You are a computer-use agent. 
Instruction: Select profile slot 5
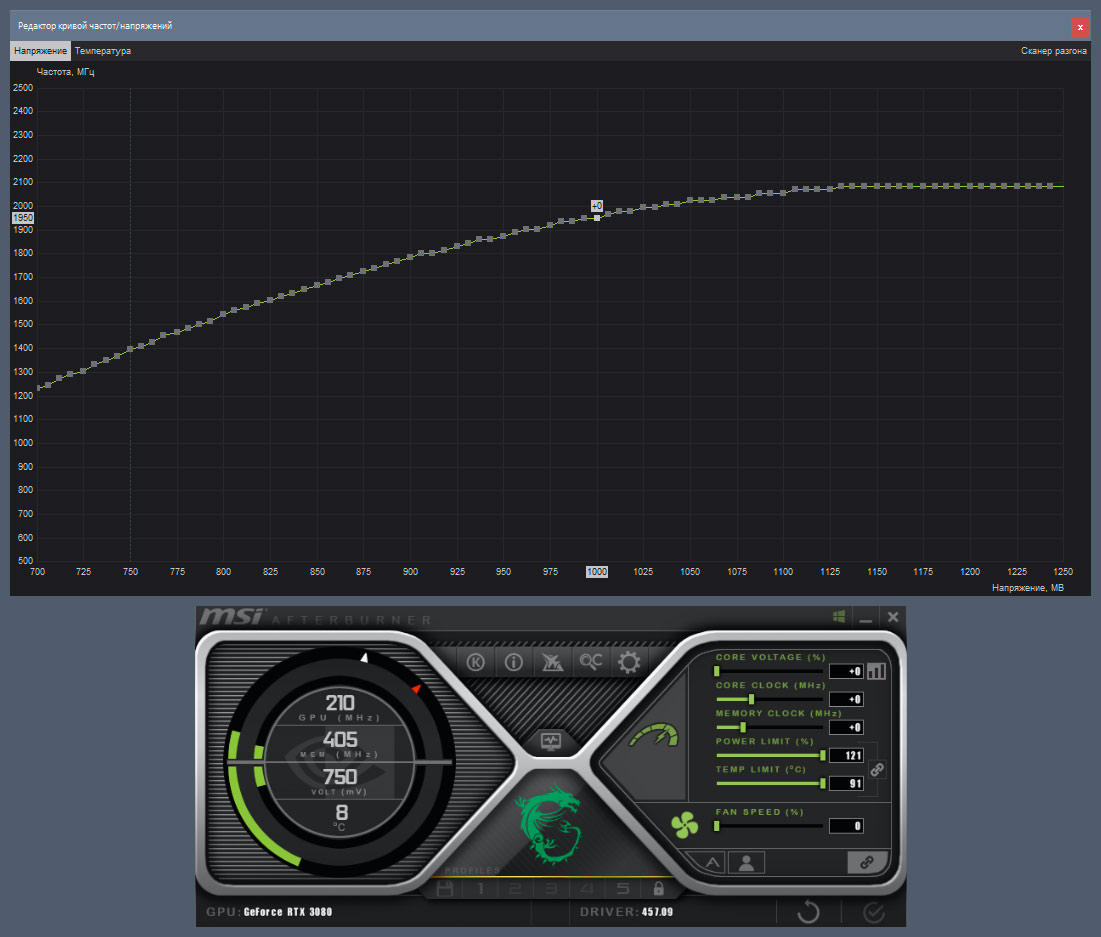tap(623, 889)
